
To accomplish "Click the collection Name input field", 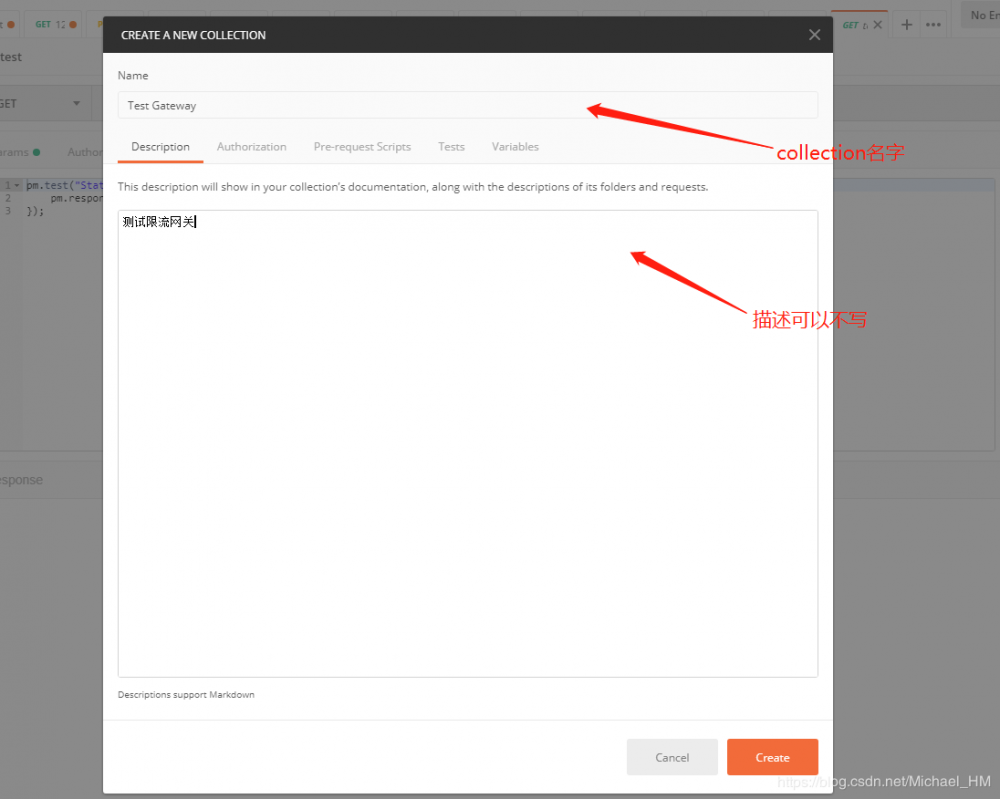I will pyautogui.click(x=467, y=105).
